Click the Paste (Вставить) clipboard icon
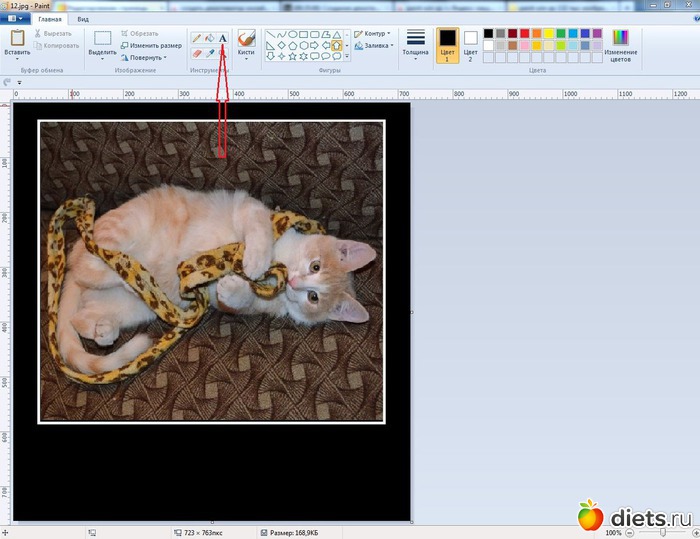Viewport: 700px width, 539px height. 16,38
